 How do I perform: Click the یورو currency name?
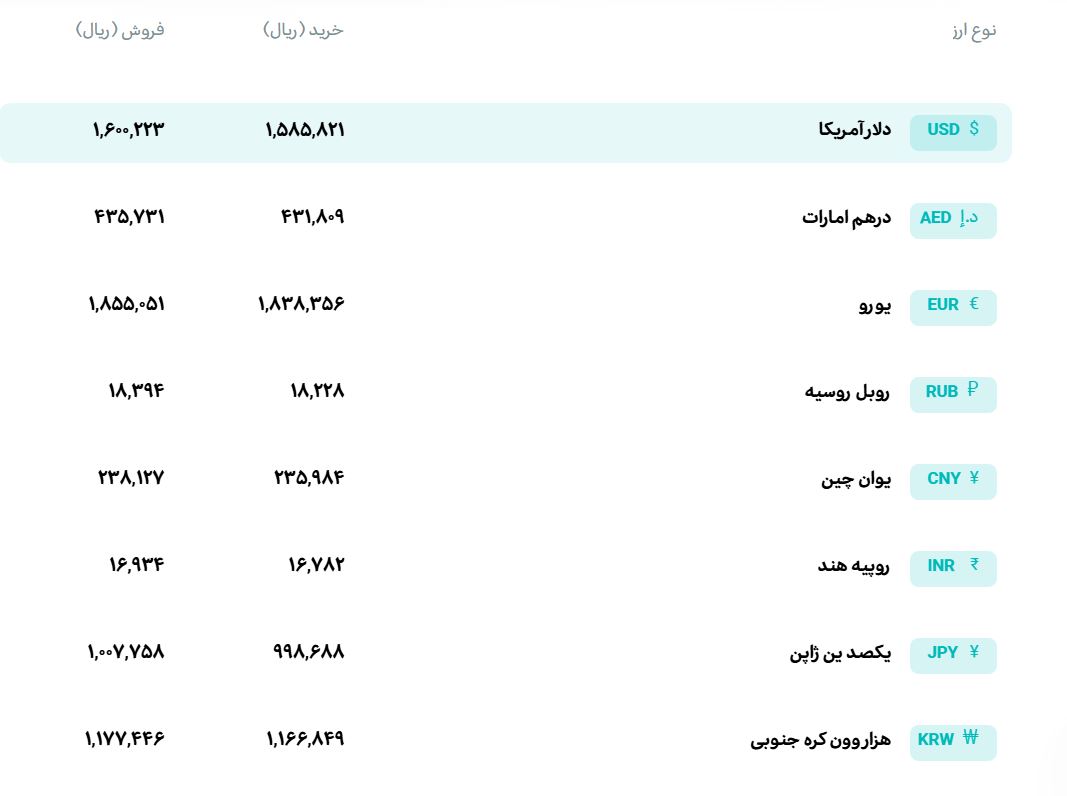874,305
